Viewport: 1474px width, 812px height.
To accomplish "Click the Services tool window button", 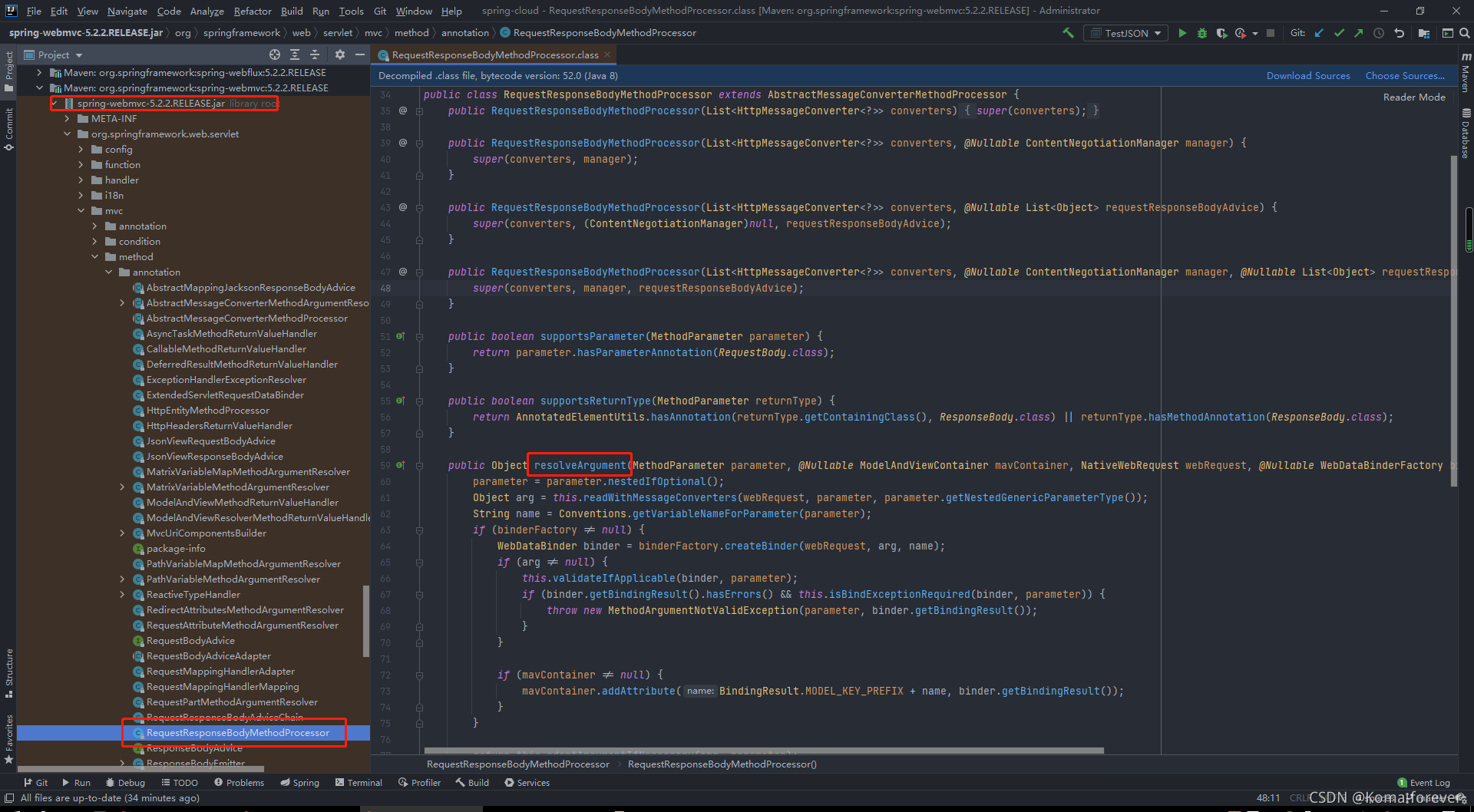I will (527, 783).
